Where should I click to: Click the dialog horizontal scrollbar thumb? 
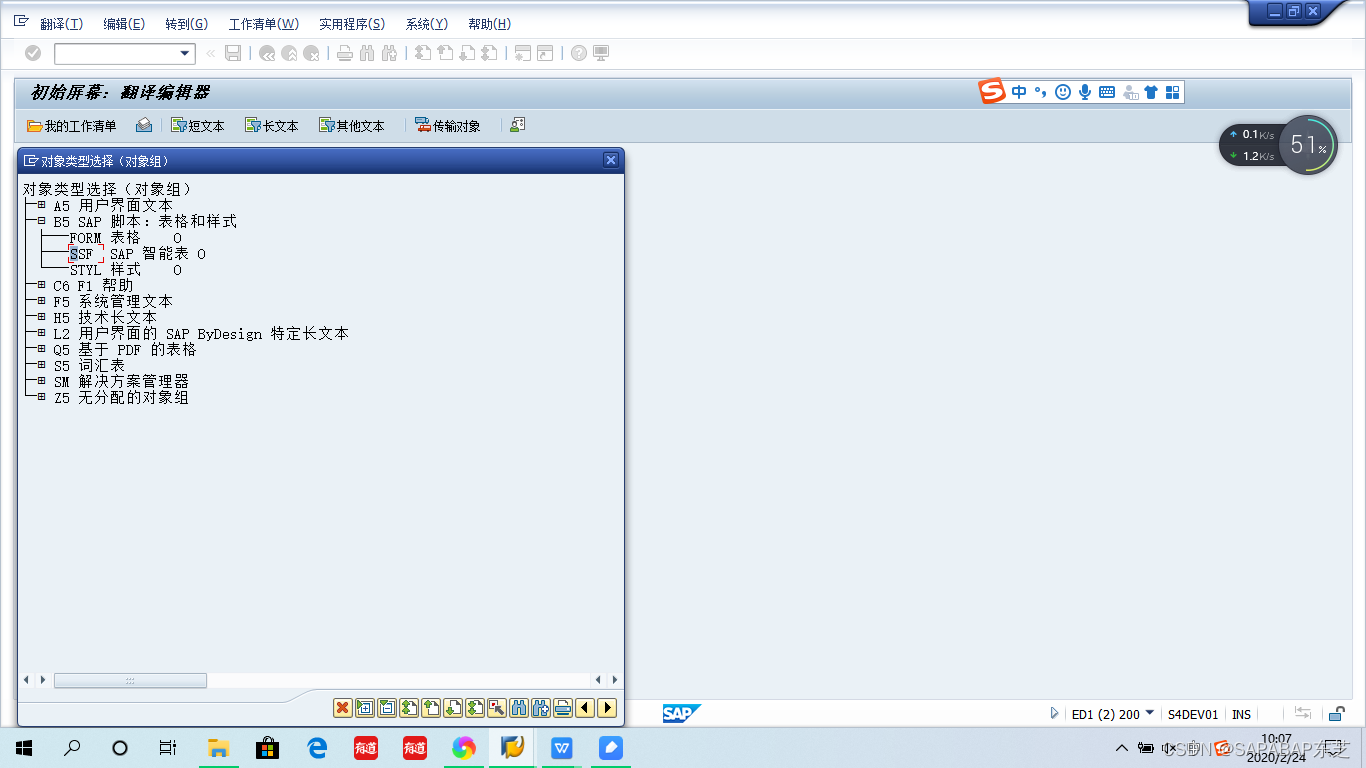pyautogui.click(x=130, y=680)
